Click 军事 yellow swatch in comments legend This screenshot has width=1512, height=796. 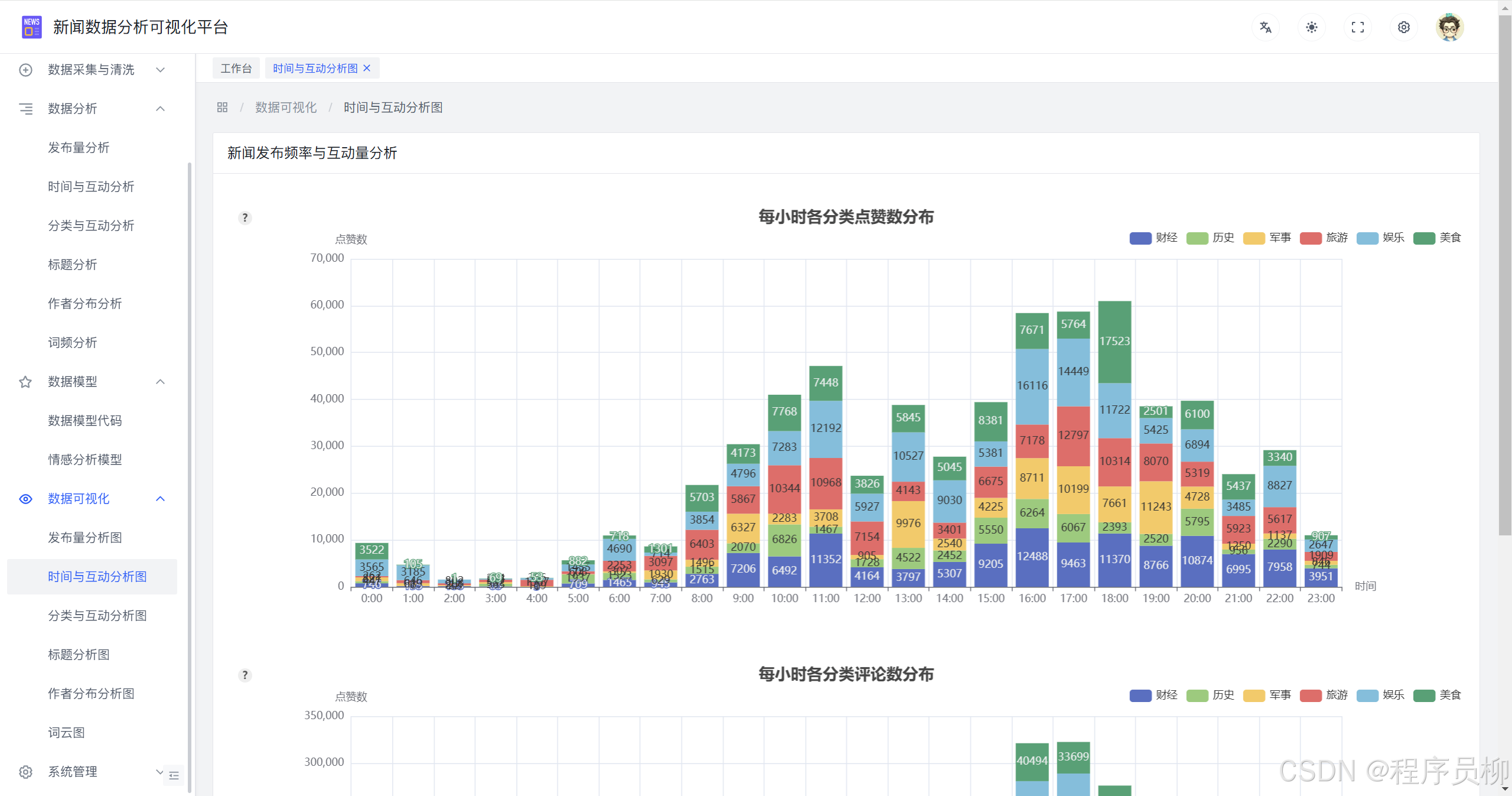(1253, 696)
